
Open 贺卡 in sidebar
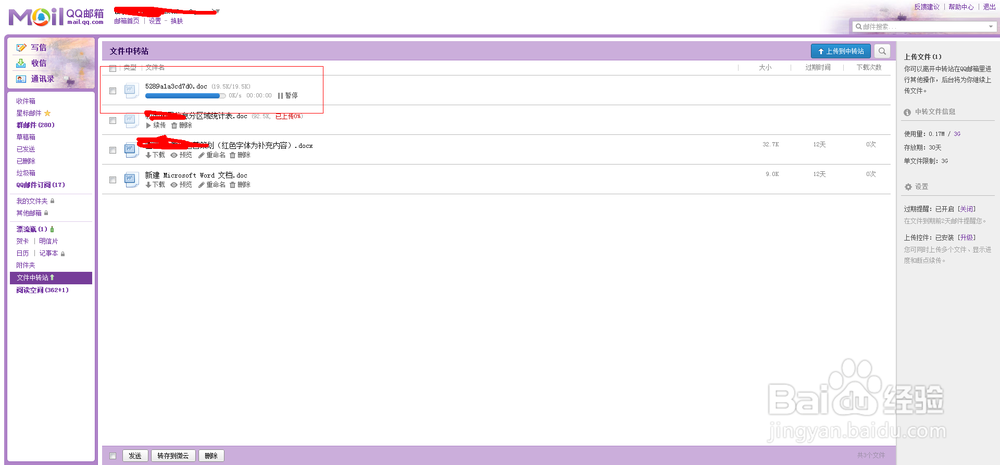(x=22, y=241)
